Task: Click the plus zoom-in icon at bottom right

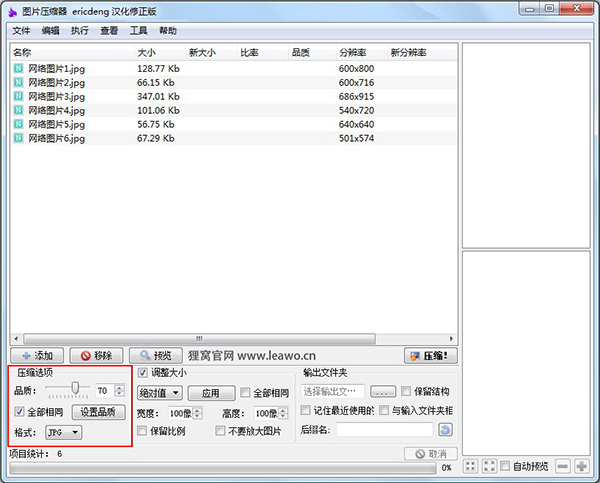Action: pyautogui.click(x=581, y=467)
